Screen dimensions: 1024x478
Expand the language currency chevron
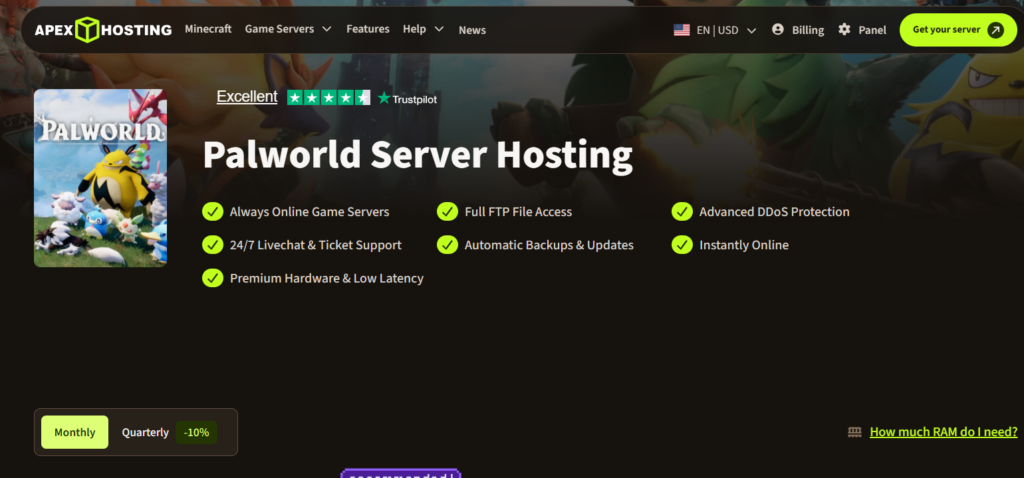pos(751,30)
